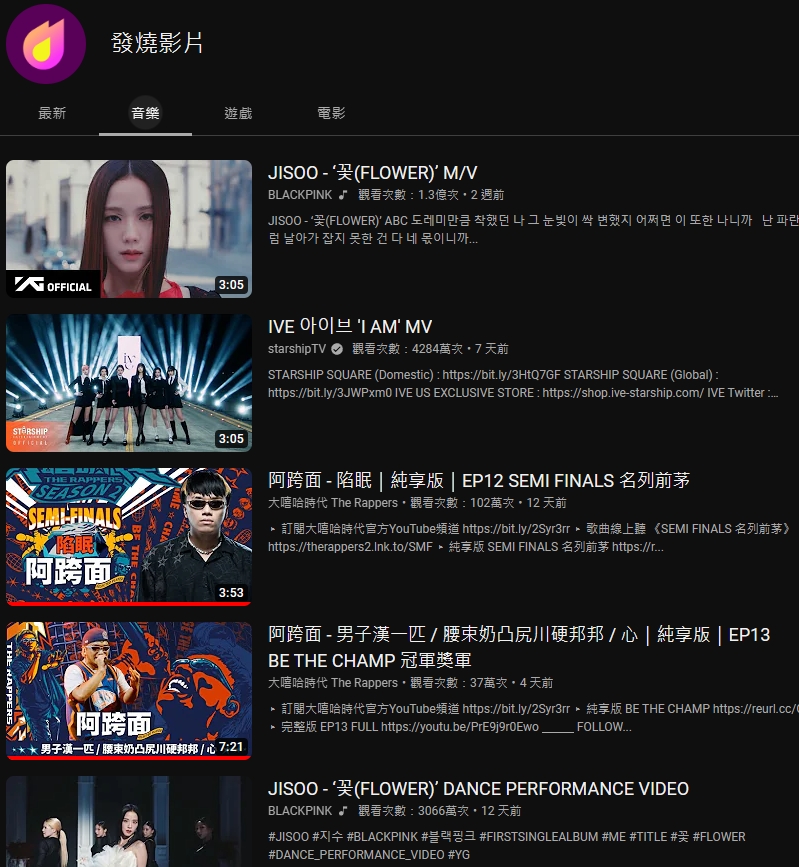
Task: Click the view count text 觀看次數:4284萬次
Action: coord(408,349)
